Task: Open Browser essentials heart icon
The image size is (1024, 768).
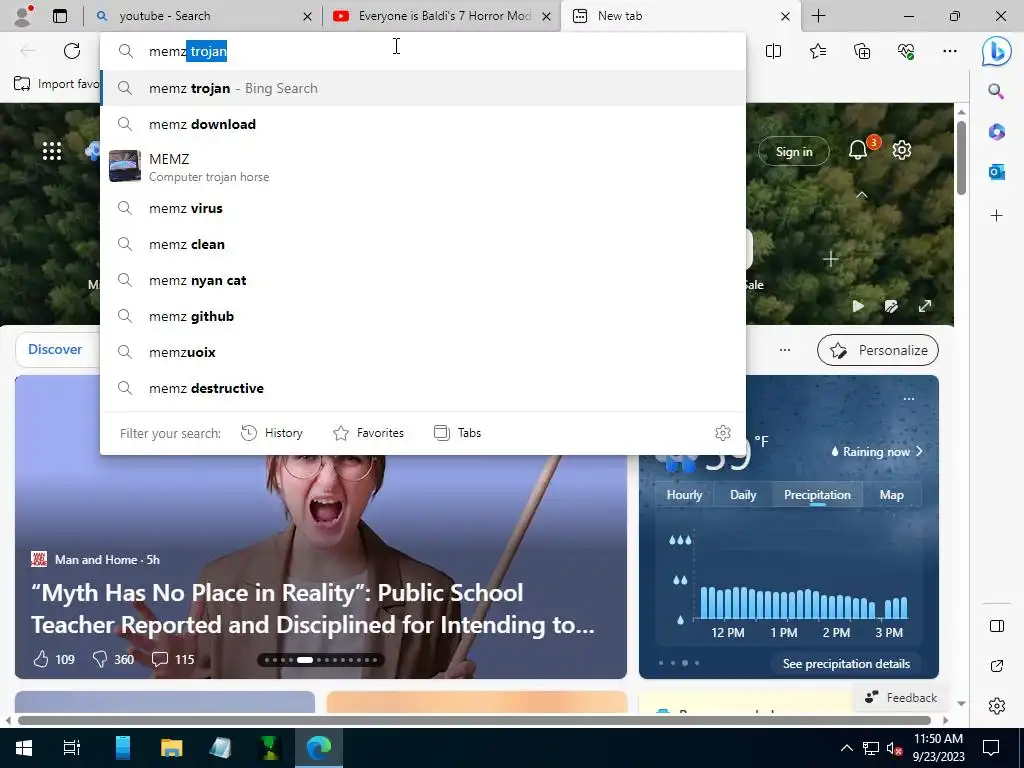Action: click(906, 51)
